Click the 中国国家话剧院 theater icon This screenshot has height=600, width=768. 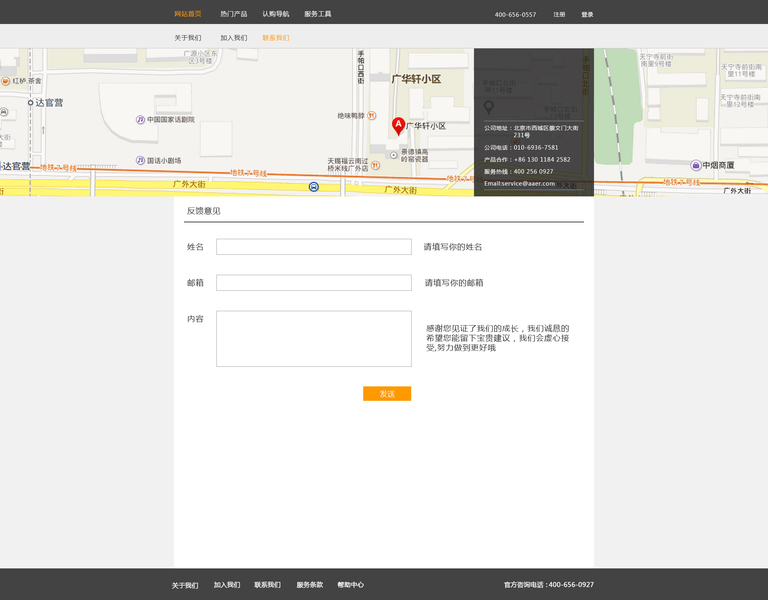140,120
